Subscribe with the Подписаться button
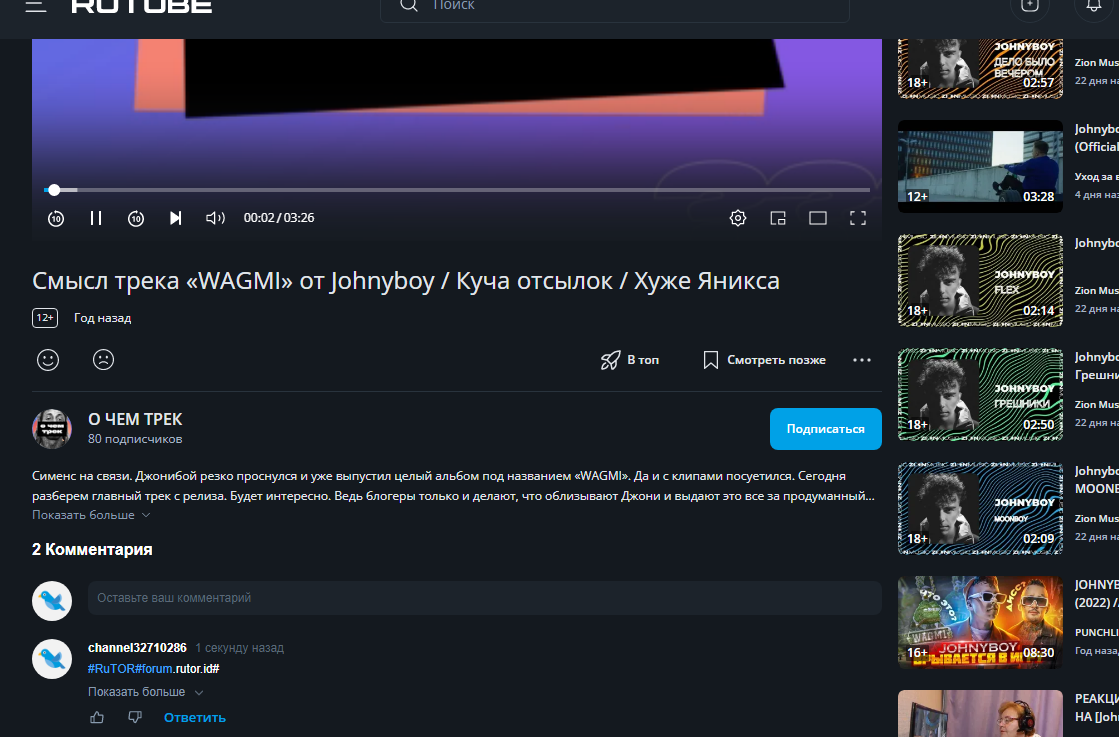This screenshot has width=1119, height=737. pyautogui.click(x=826, y=429)
